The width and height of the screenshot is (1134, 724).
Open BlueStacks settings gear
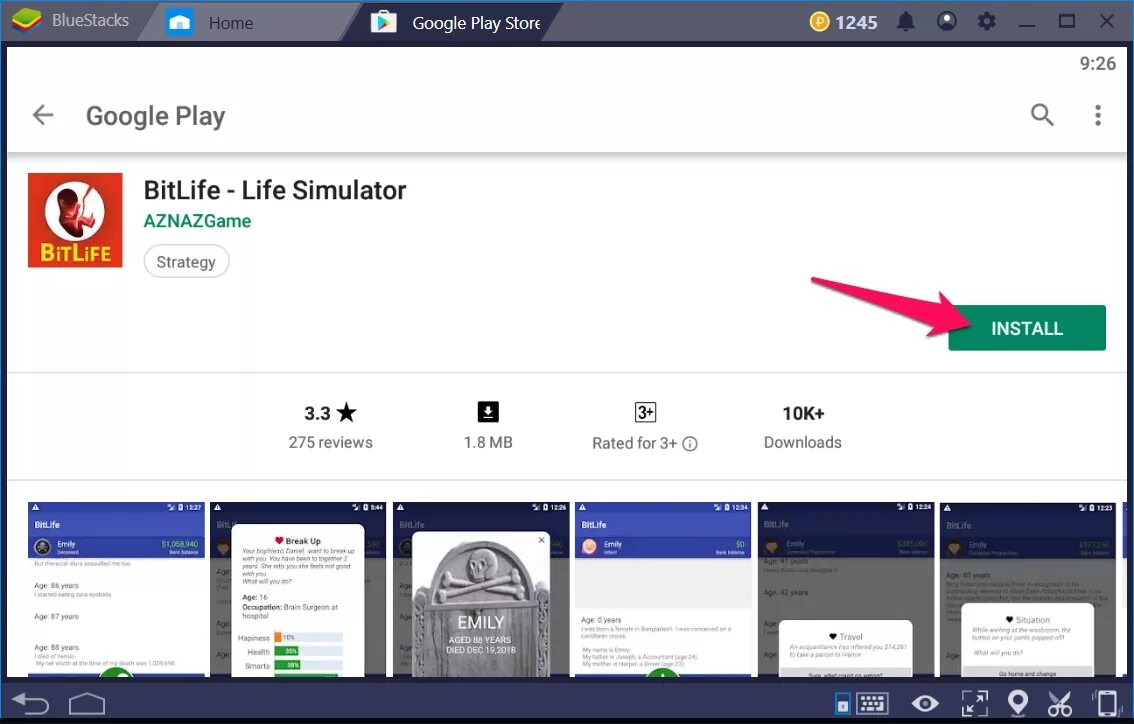click(x=986, y=22)
